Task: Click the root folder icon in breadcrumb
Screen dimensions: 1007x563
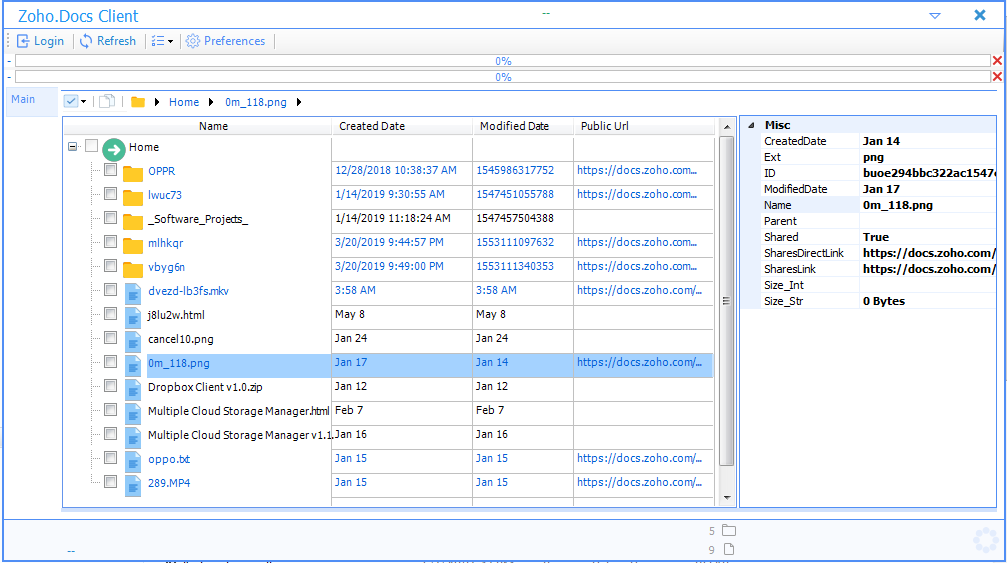Action: pyautogui.click(x=137, y=102)
